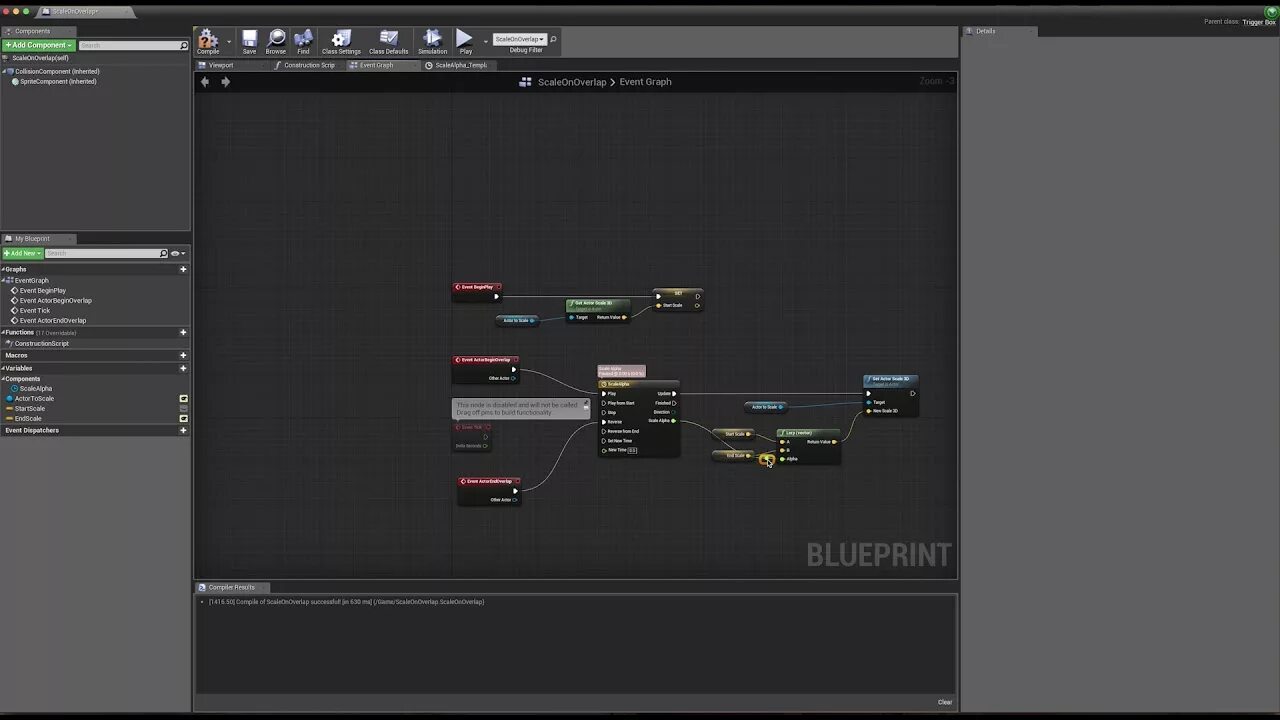Toggle editable state of the ActorToScale variable
This screenshot has width=1280, height=720.
click(x=183, y=398)
